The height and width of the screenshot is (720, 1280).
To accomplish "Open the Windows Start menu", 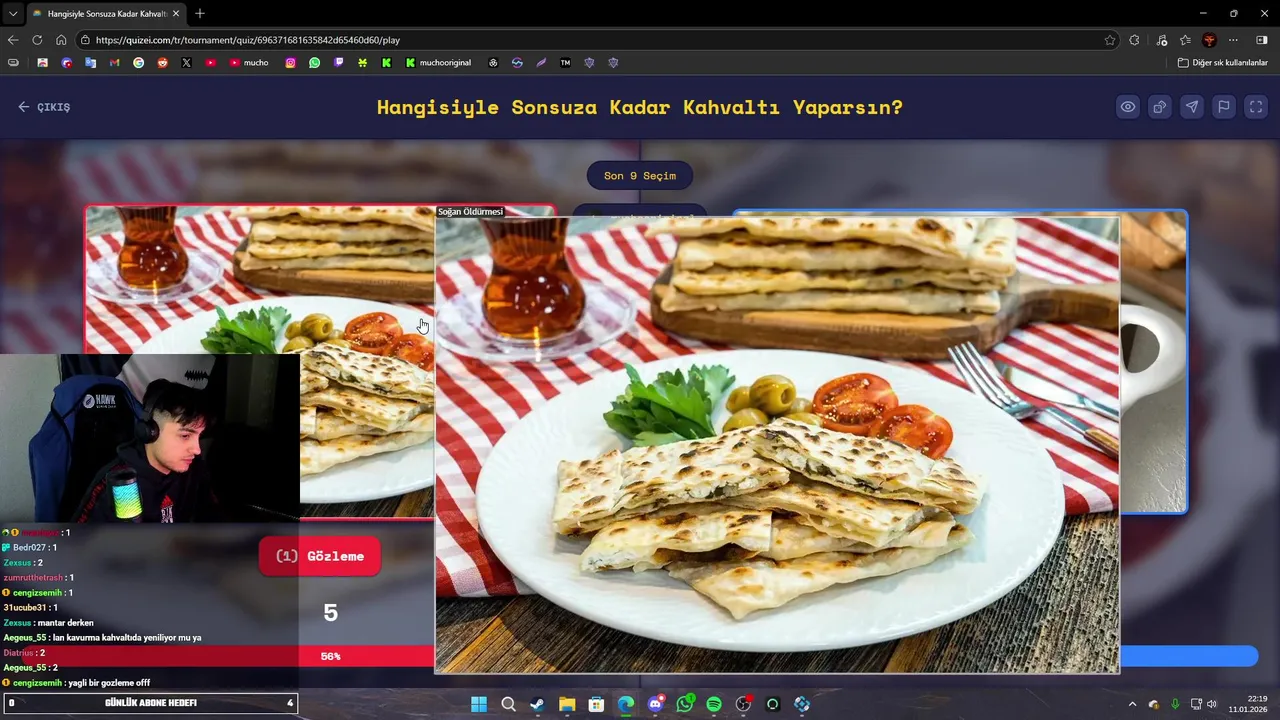I will 479,704.
